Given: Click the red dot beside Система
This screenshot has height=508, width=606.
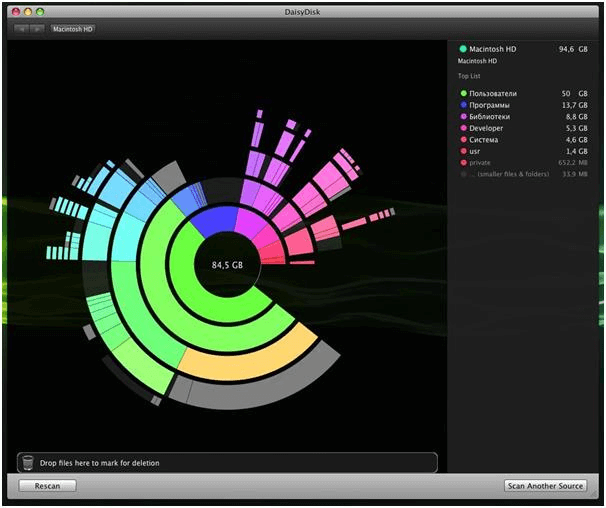Looking at the screenshot, I should tap(463, 140).
